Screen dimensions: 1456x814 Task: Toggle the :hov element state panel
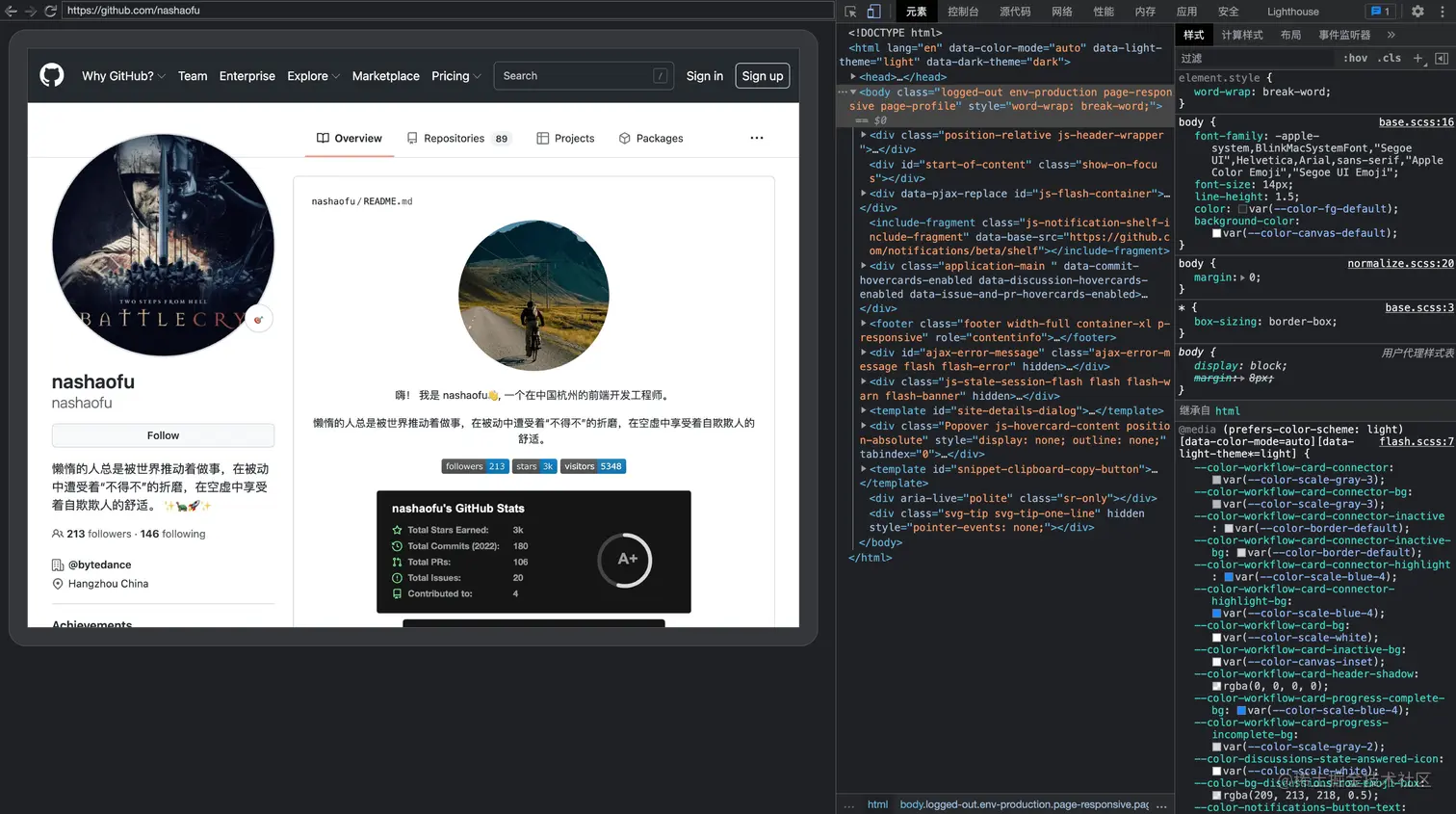[x=1356, y=59]
